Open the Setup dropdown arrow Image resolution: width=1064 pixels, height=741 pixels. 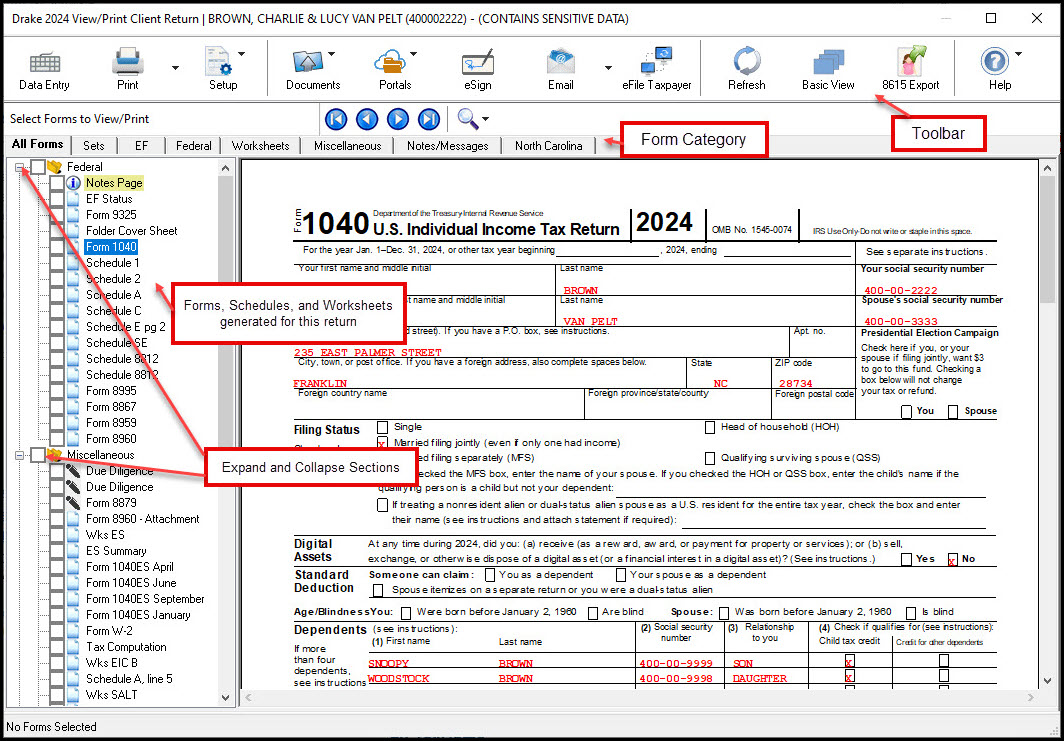(x=241, y=54)
